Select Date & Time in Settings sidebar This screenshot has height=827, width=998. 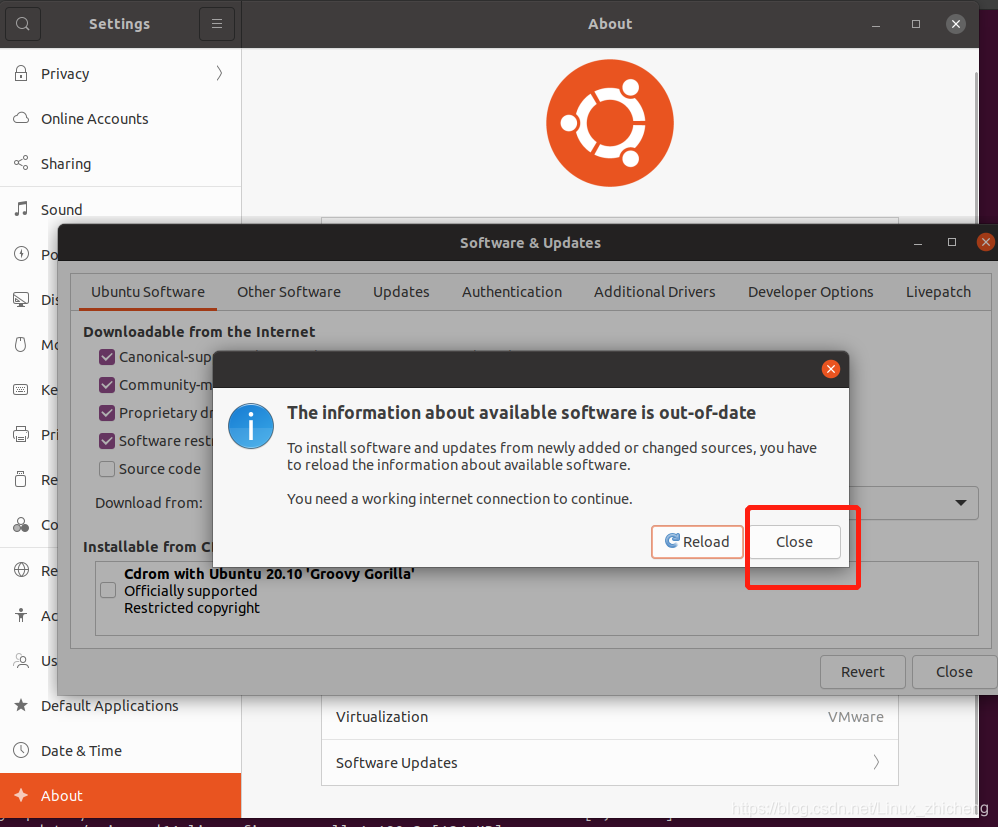click(x=120, y=751)
